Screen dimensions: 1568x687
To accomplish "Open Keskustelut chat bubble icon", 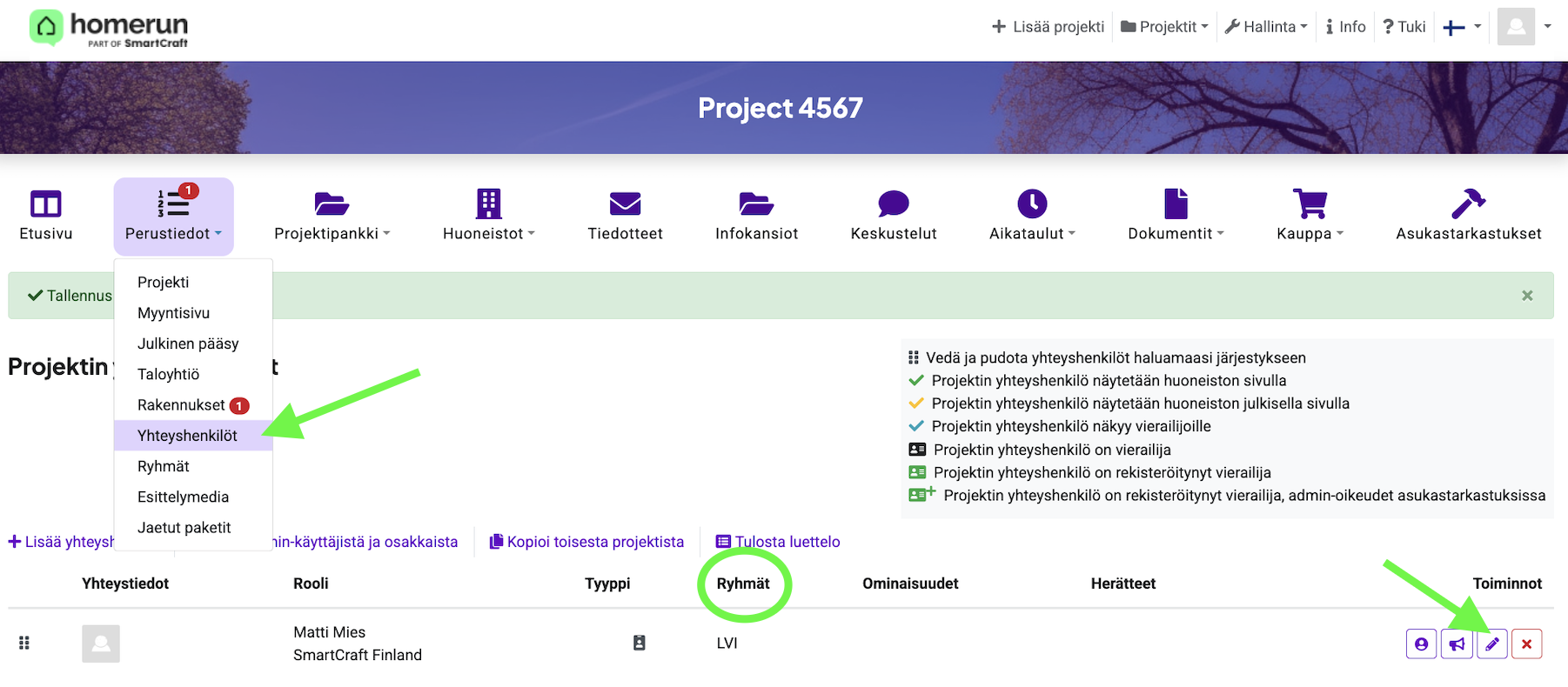I will (893, 215).
